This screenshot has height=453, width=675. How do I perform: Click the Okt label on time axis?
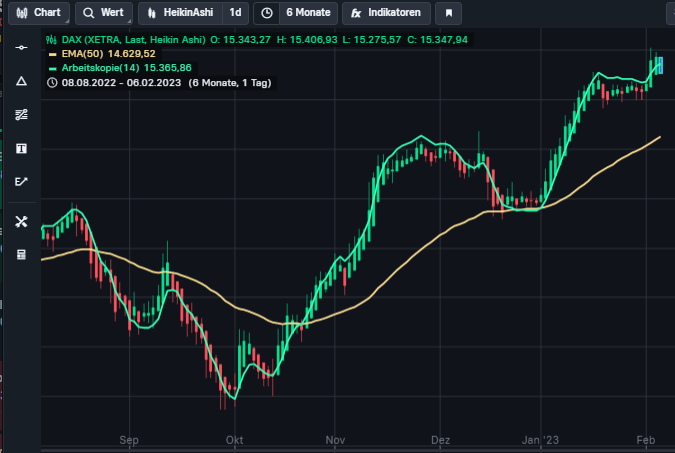(x=235, y=440)
